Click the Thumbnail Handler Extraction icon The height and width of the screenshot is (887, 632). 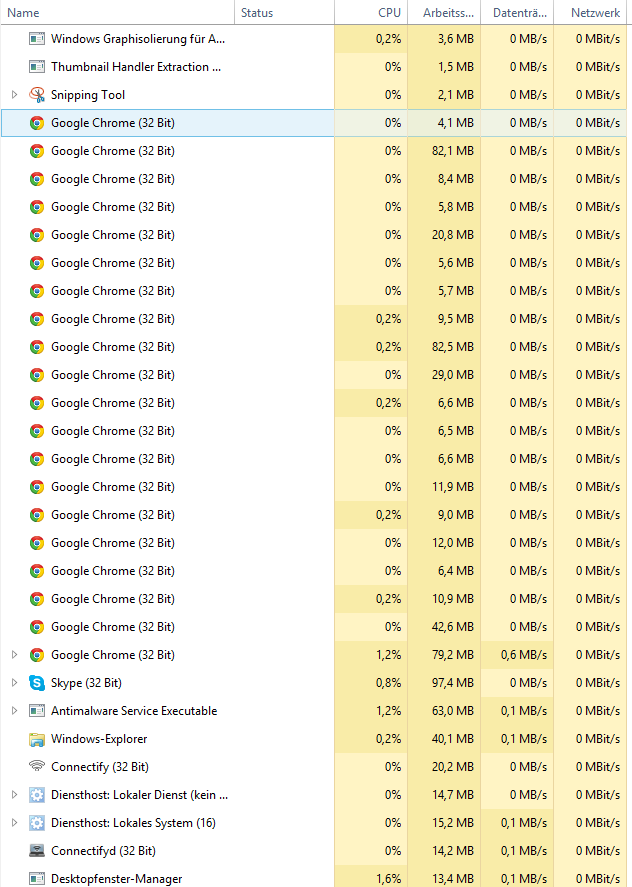(37, 67)
